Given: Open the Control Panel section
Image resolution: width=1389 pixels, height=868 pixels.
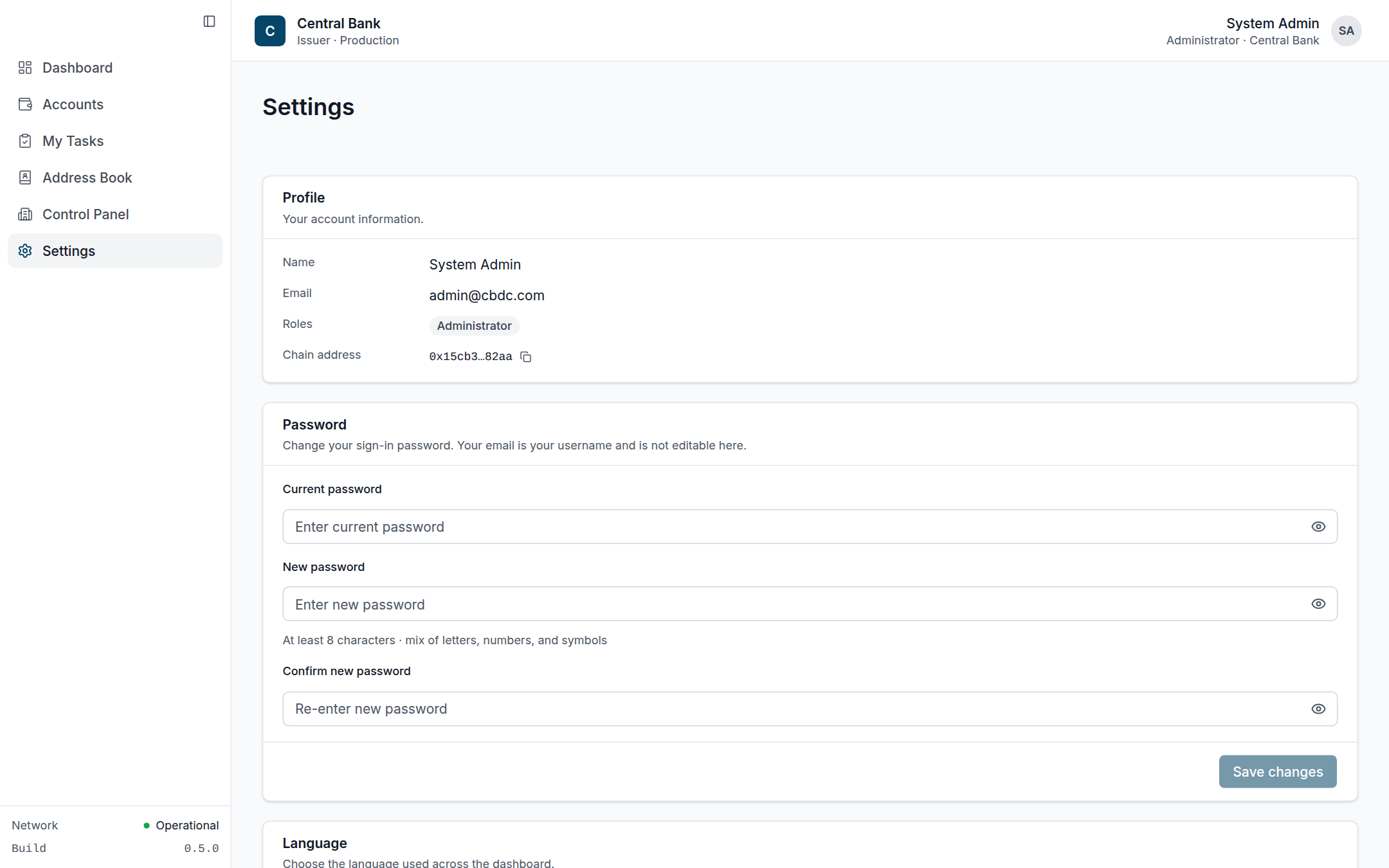Looking at the screenshot, I should pos(115,214).
